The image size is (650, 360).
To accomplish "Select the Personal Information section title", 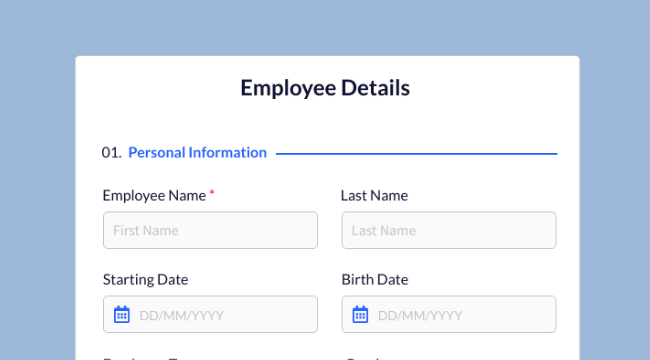I will click(x=197, y=153).
